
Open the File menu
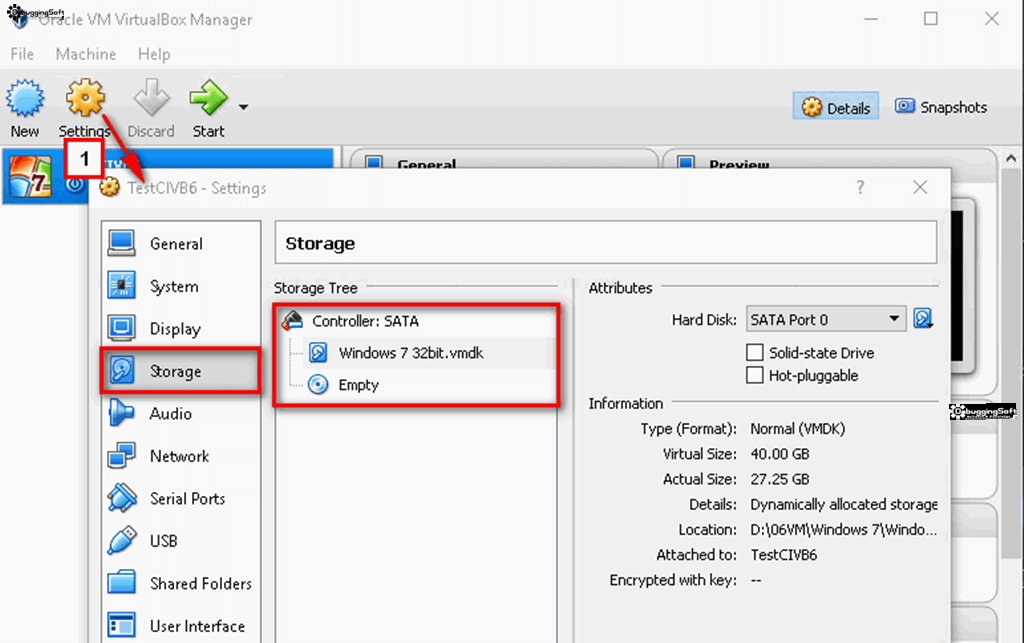click(x=22, y=54)
